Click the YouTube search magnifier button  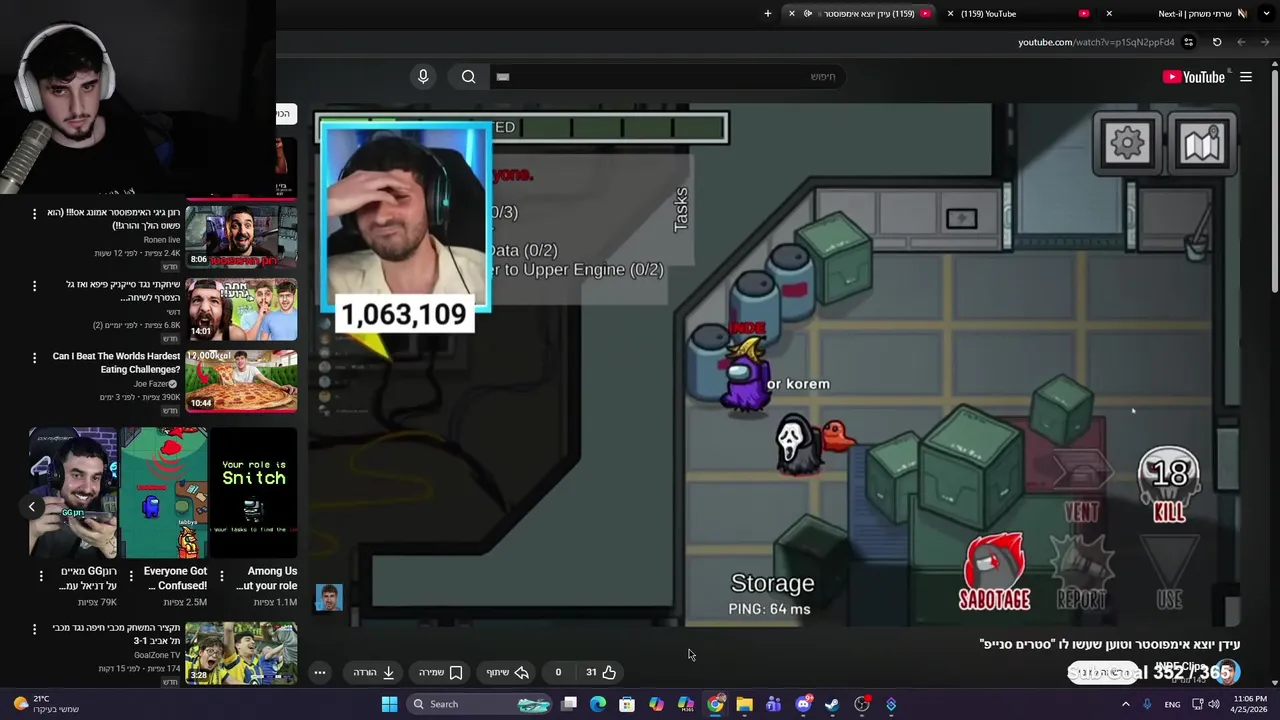pyautogui.click(x=468, y=77)
